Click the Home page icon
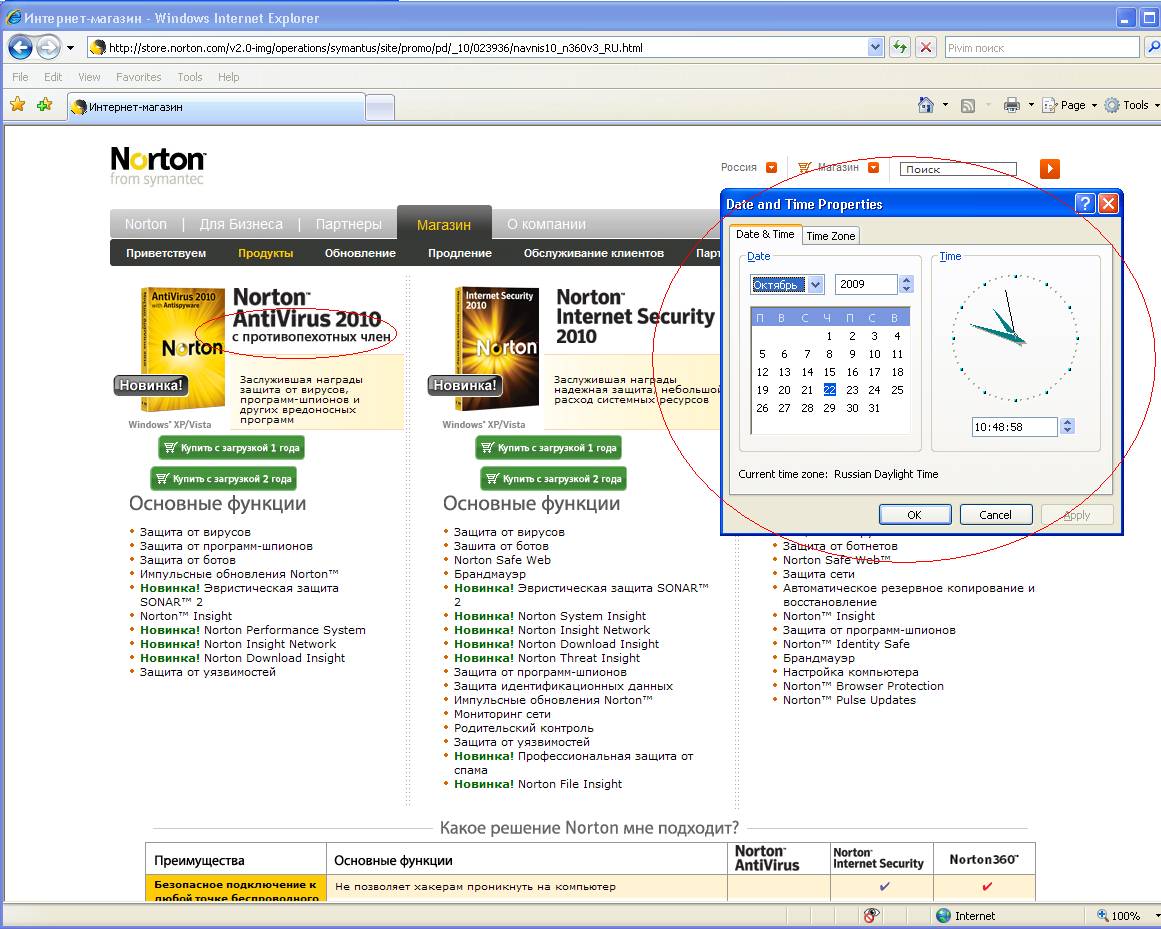The height and width of the screenshot is (929, 1161). 926,105
